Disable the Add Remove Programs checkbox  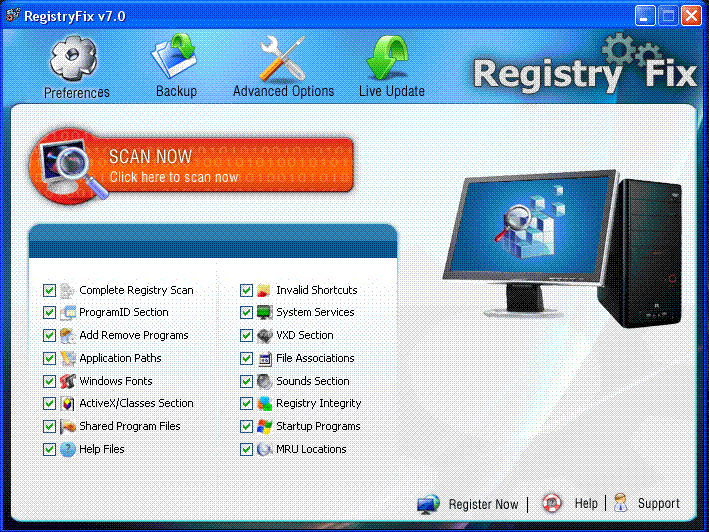click(x=49, y=335)
